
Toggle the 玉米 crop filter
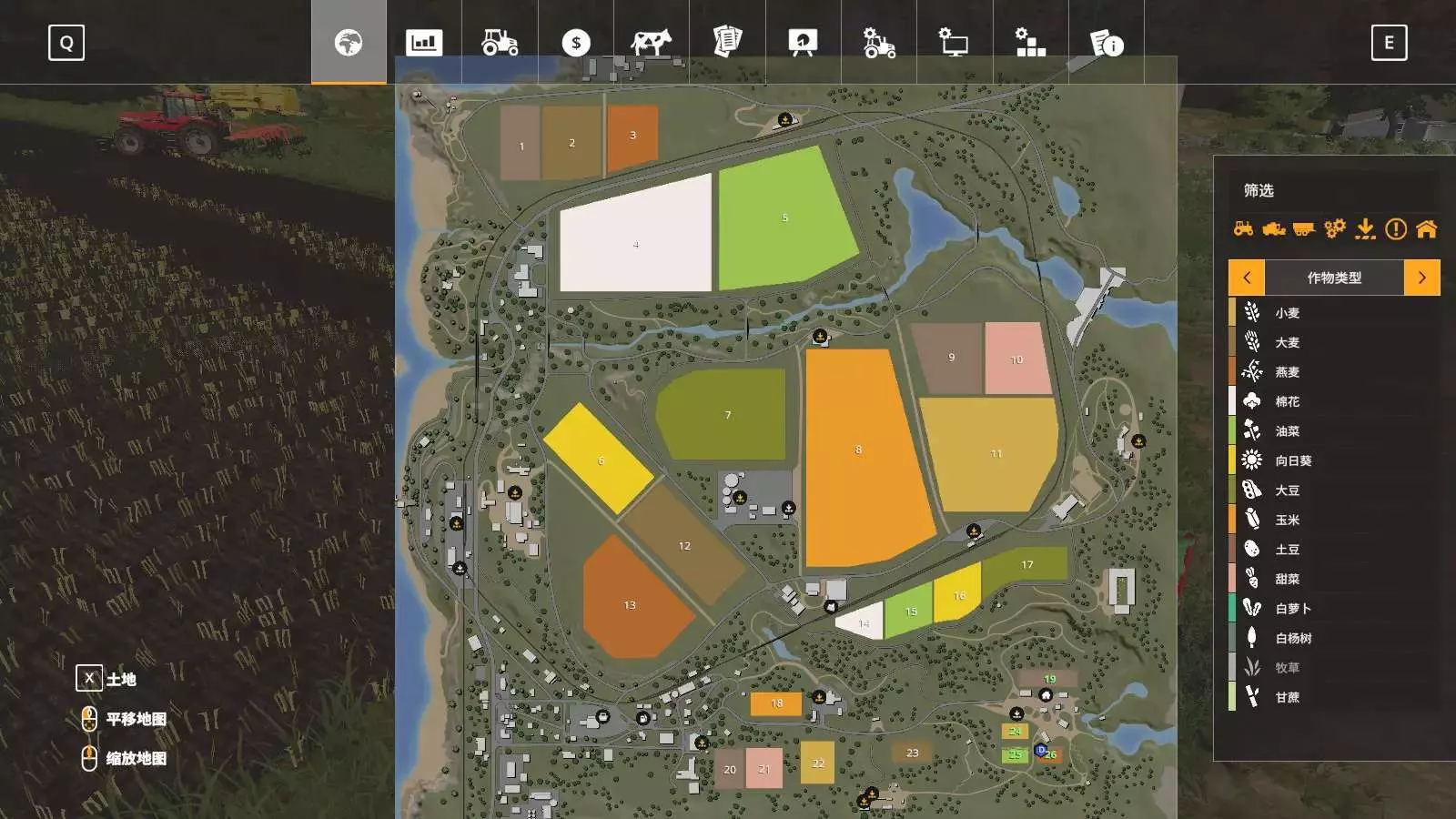[x=1334, y=520]
